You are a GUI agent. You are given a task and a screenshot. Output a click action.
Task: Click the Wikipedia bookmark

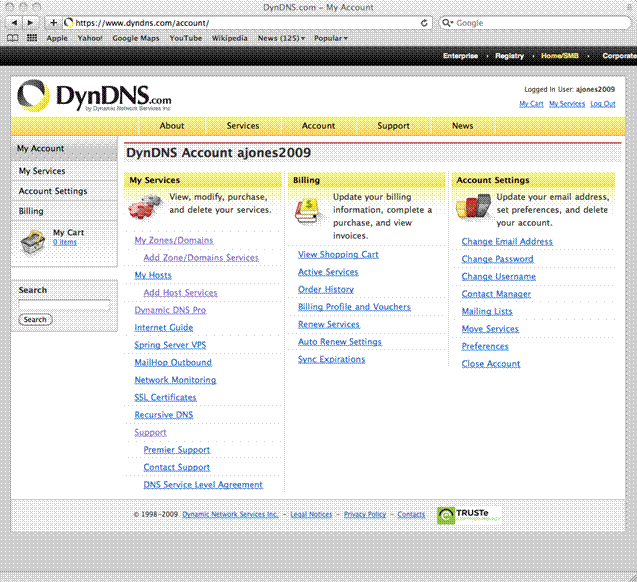tap(230, 38)
